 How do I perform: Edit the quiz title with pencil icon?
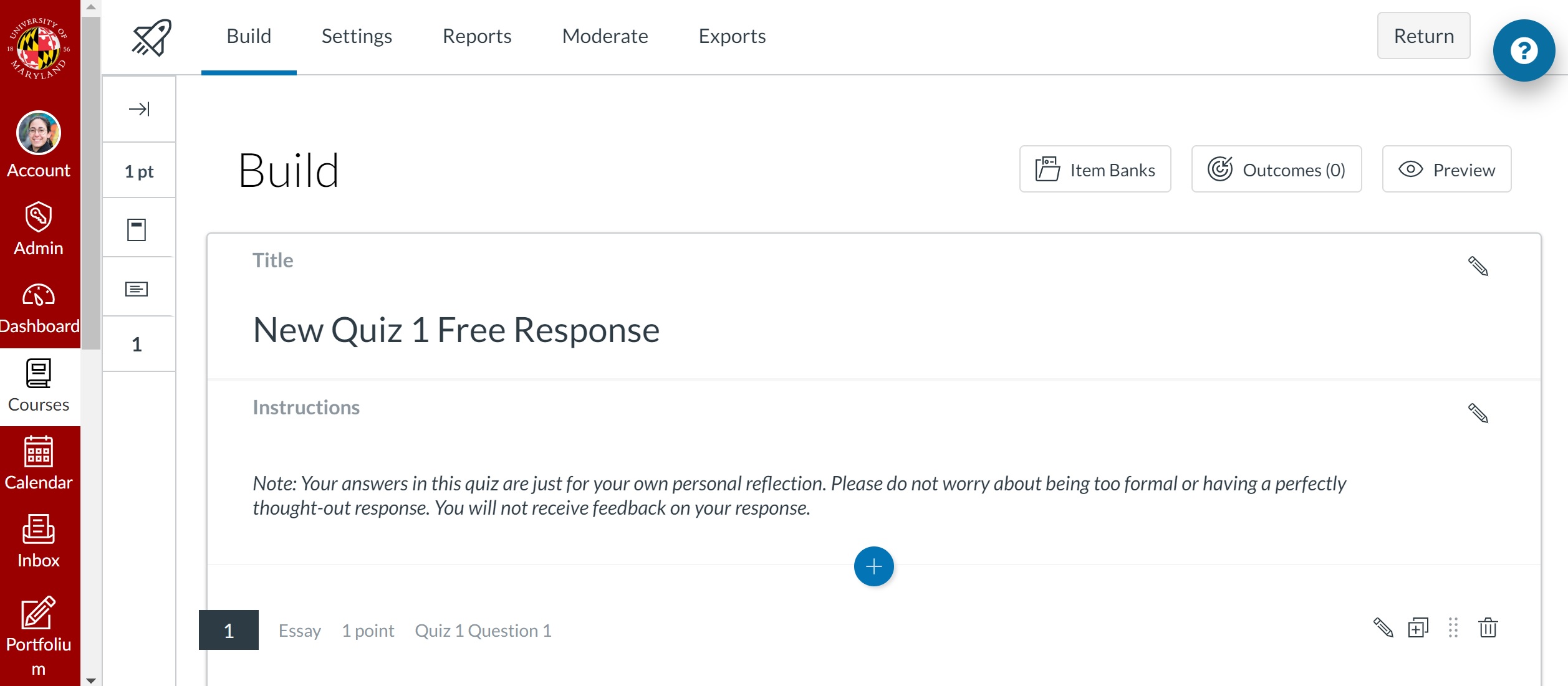pos(1478,266)
